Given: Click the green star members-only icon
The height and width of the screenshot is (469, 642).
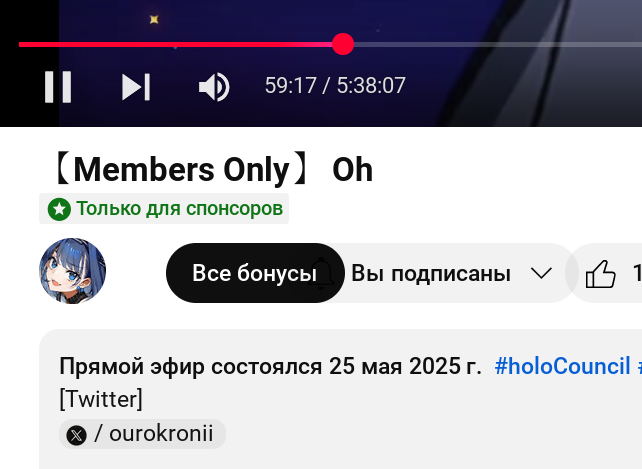Looking at the screenshot, I should [59, 209].
